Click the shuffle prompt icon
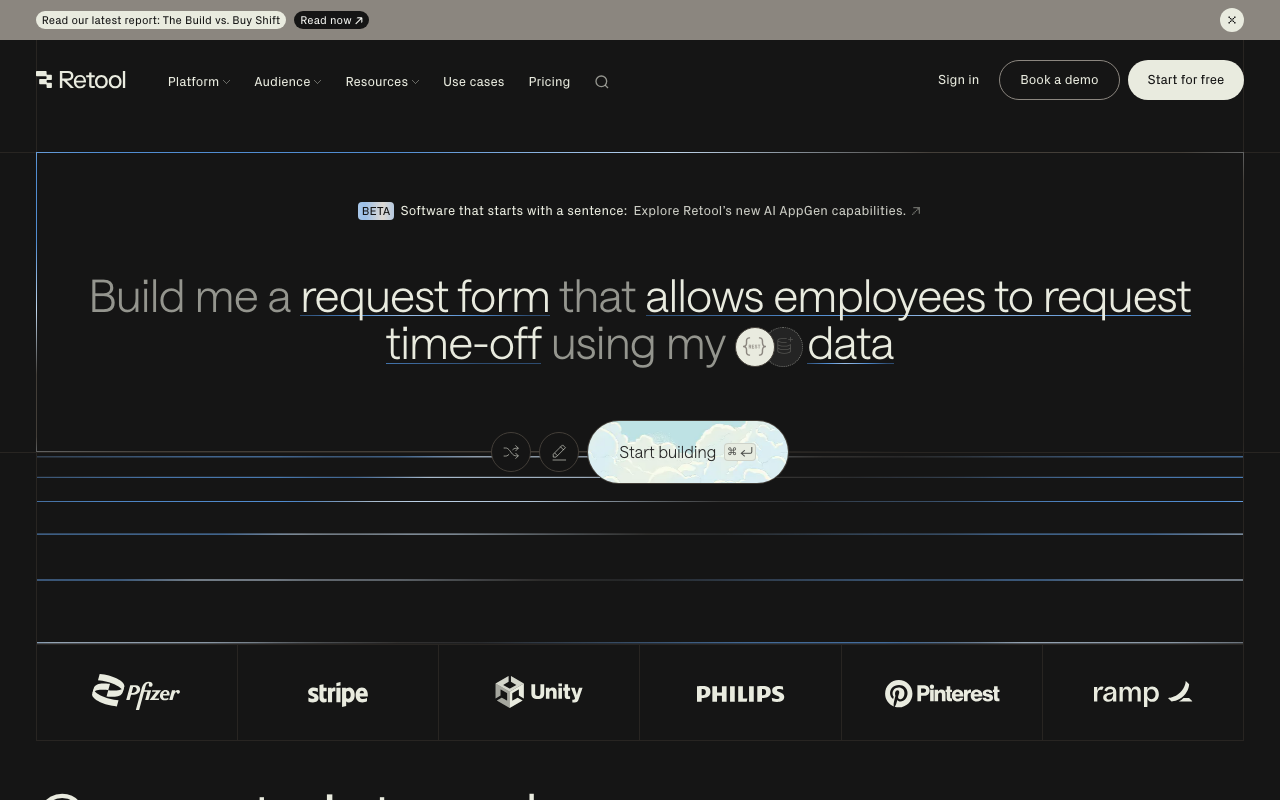 pos(511,452)
